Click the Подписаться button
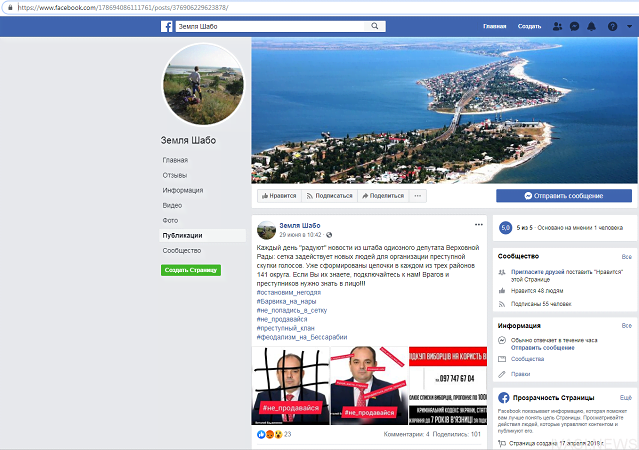 point(329,196)
